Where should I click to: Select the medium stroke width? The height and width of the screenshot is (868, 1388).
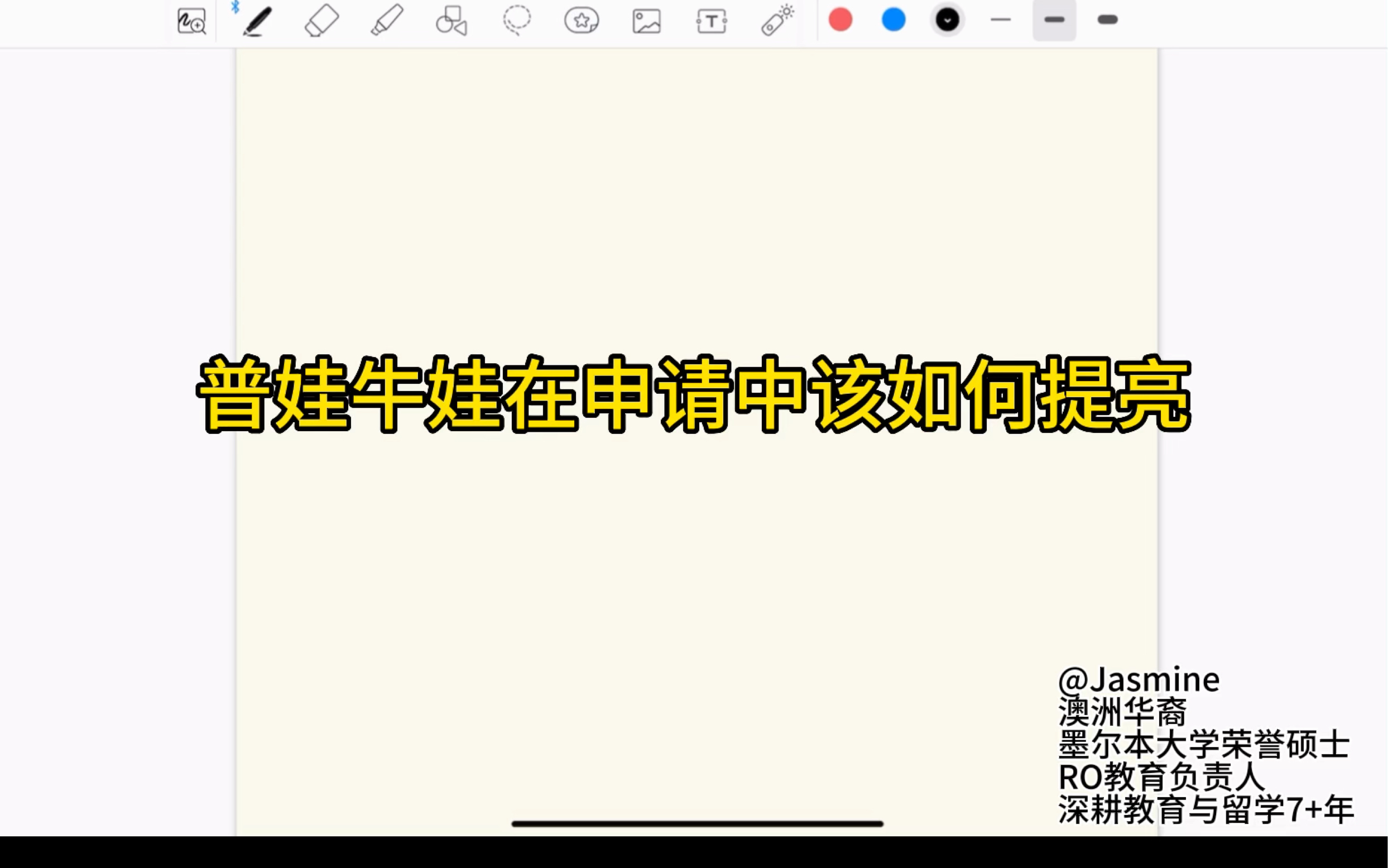coord(1054,20)
